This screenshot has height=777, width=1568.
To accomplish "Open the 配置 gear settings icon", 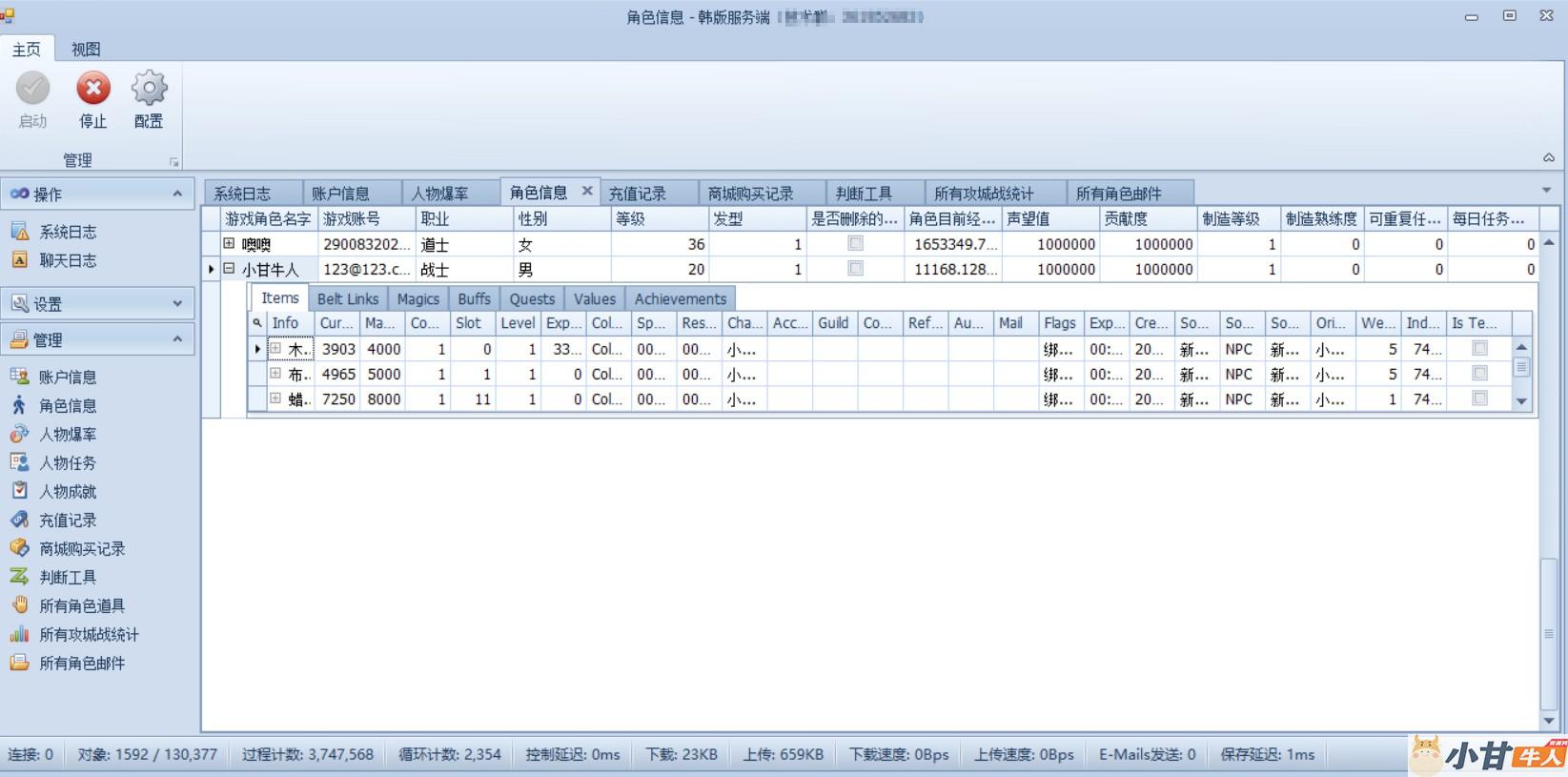I will [149, 90].
